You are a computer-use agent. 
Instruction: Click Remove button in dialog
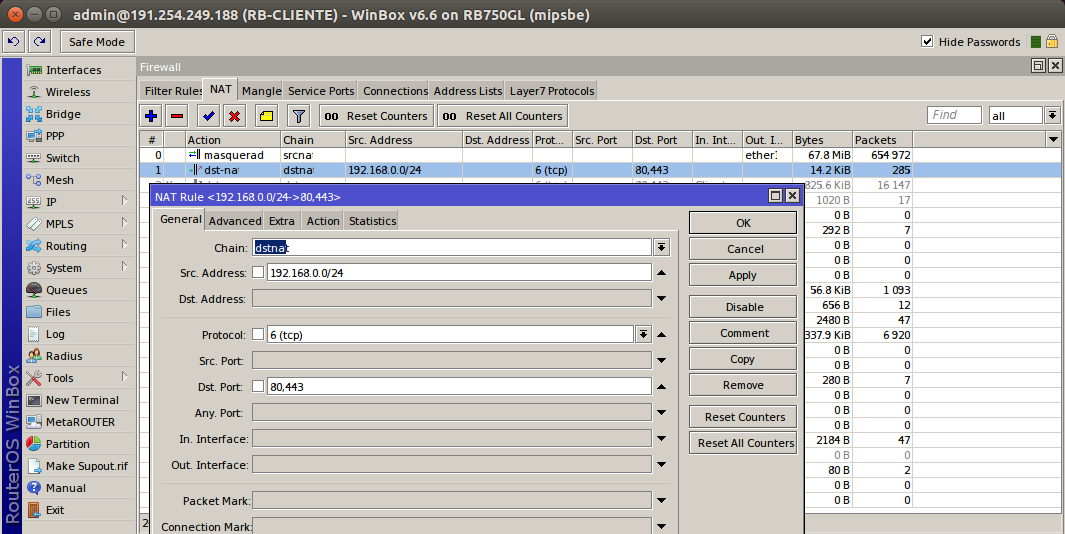743,385
